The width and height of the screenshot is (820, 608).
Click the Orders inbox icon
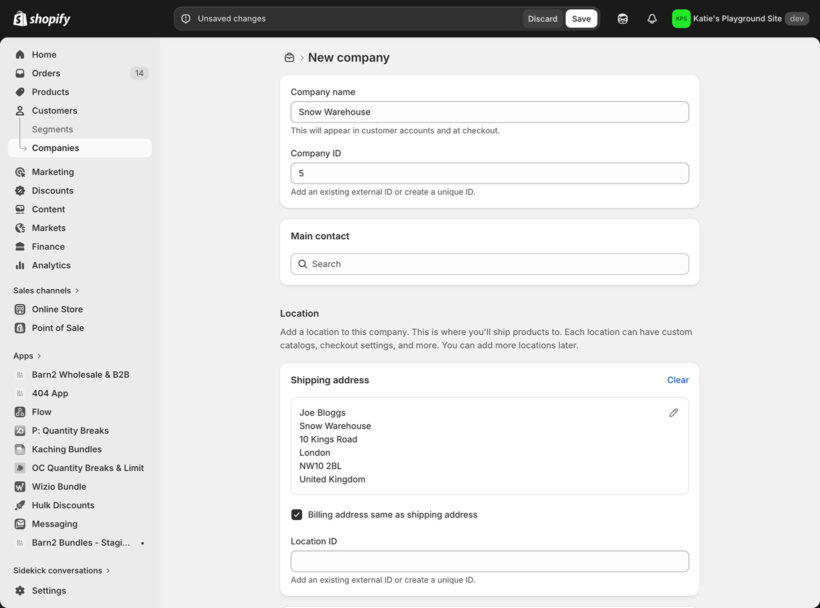pos(20,73)
